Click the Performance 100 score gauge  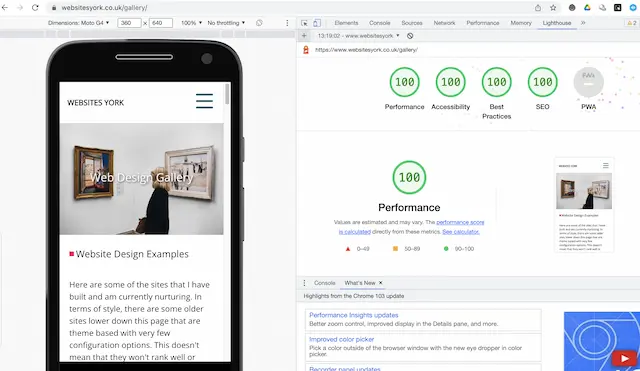pyautogui.click(x=404, y=82)
